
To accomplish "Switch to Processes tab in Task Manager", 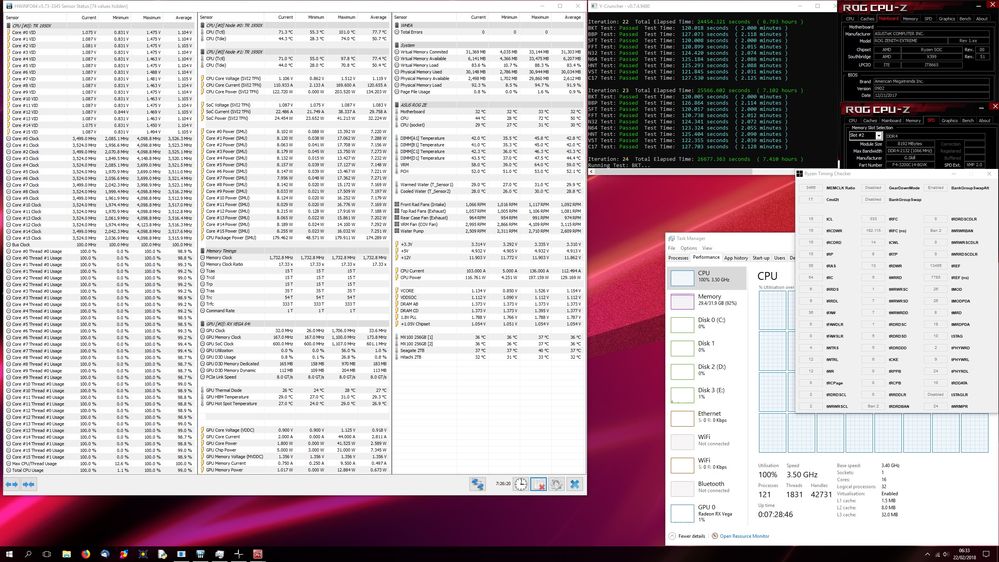I will [679, 258].
